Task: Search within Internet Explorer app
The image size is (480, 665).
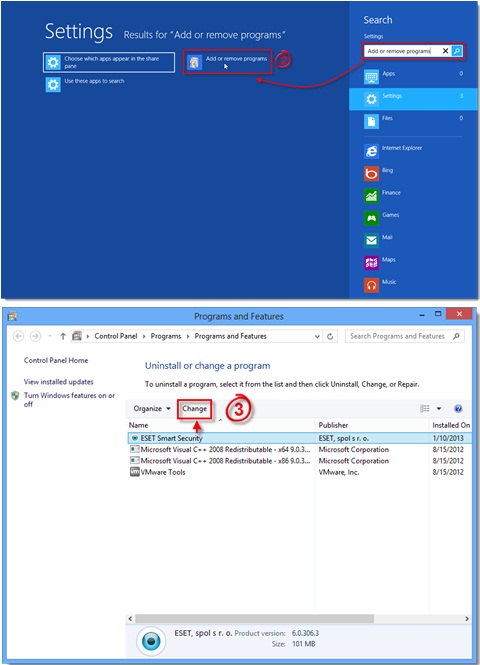Action: (393, 151)
